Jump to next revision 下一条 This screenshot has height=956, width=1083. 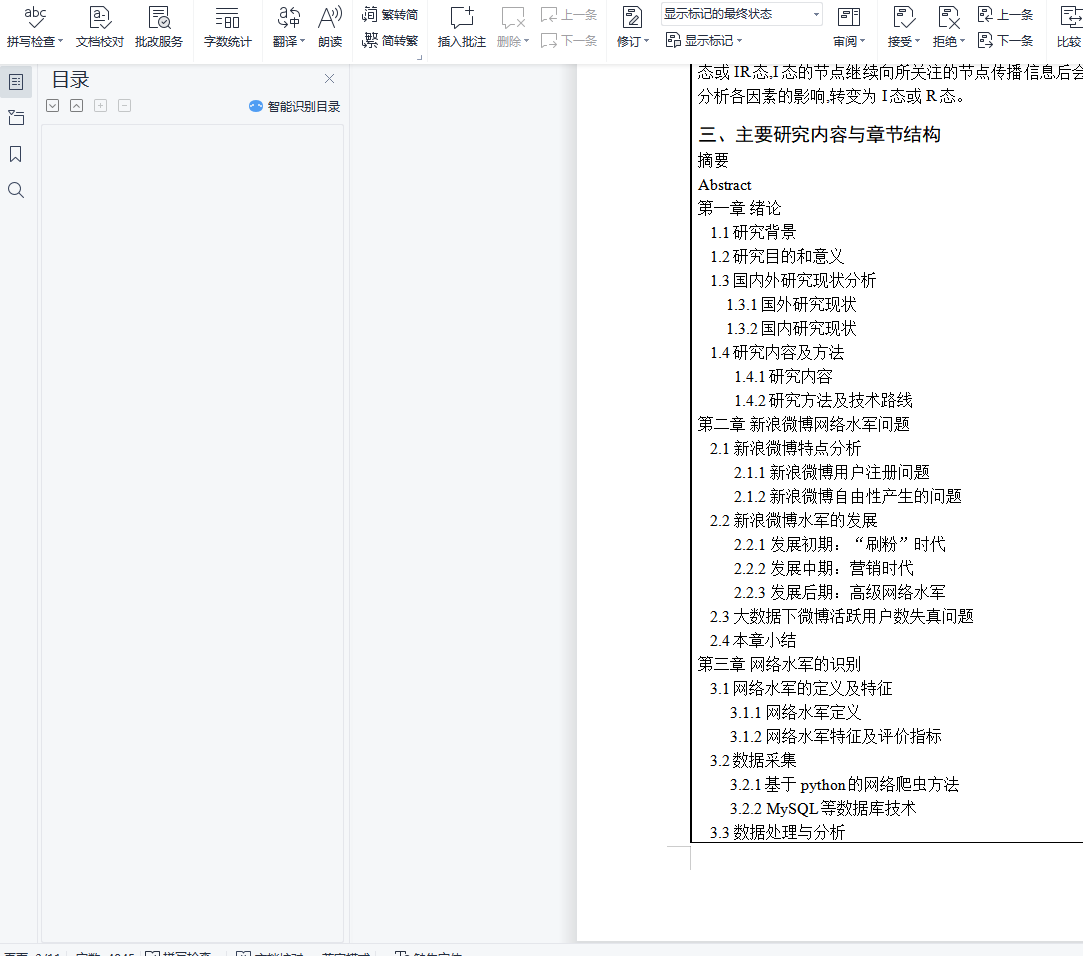1006,41
